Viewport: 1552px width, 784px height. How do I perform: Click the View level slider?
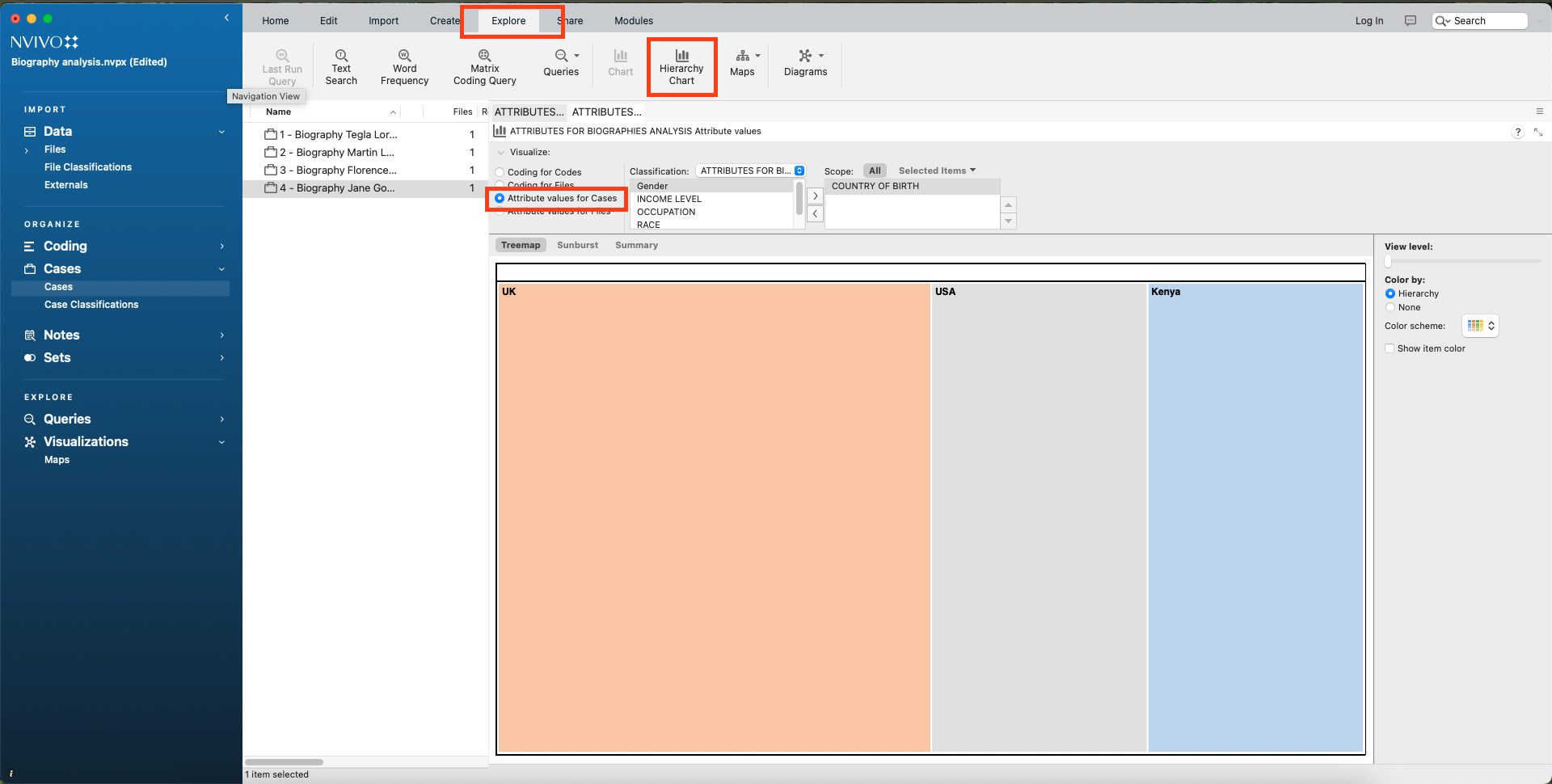point(1389,261)
